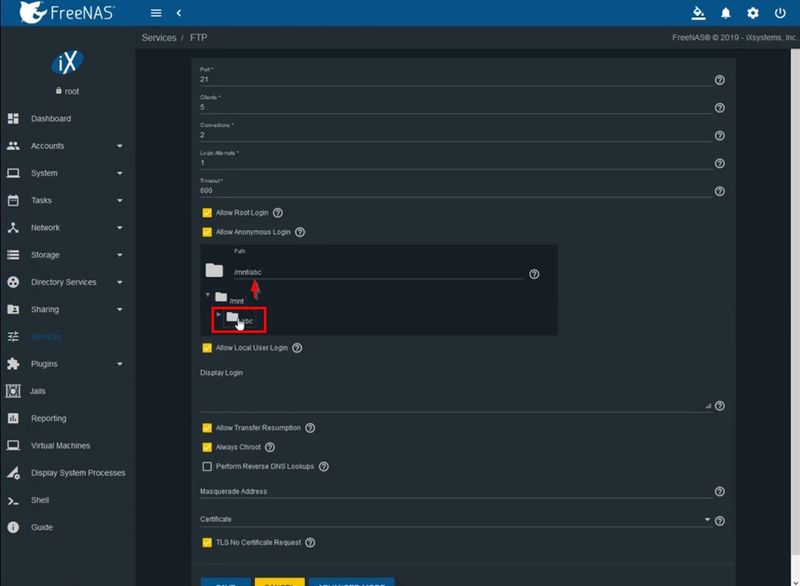Click the back arrow icon beside the hamburger
Image resolution: width=800 pixels, height=586 pixels.
[x=179, y=13]
